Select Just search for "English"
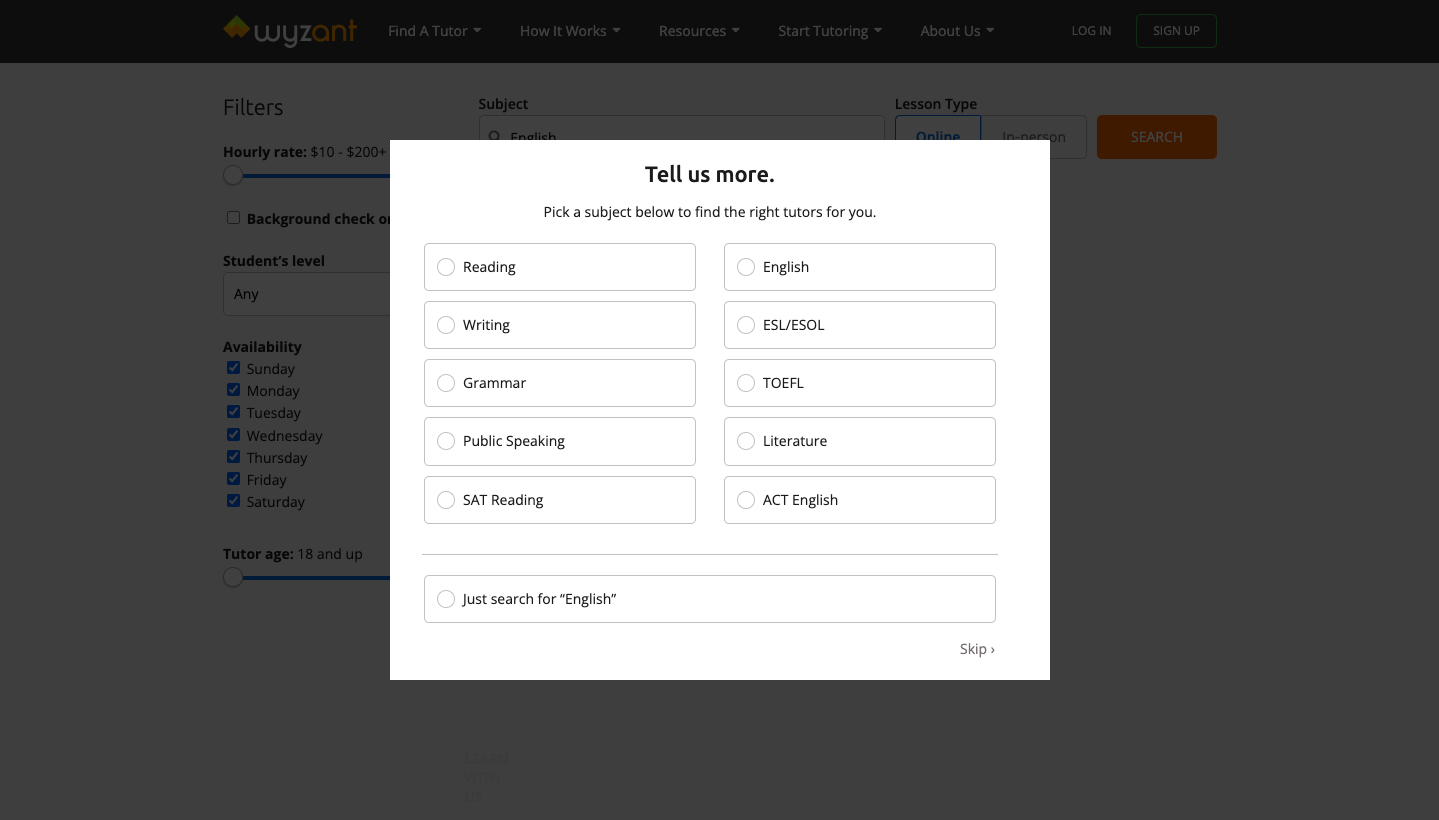This screenshot has height=820, width=1439. [x=446, y=599]
